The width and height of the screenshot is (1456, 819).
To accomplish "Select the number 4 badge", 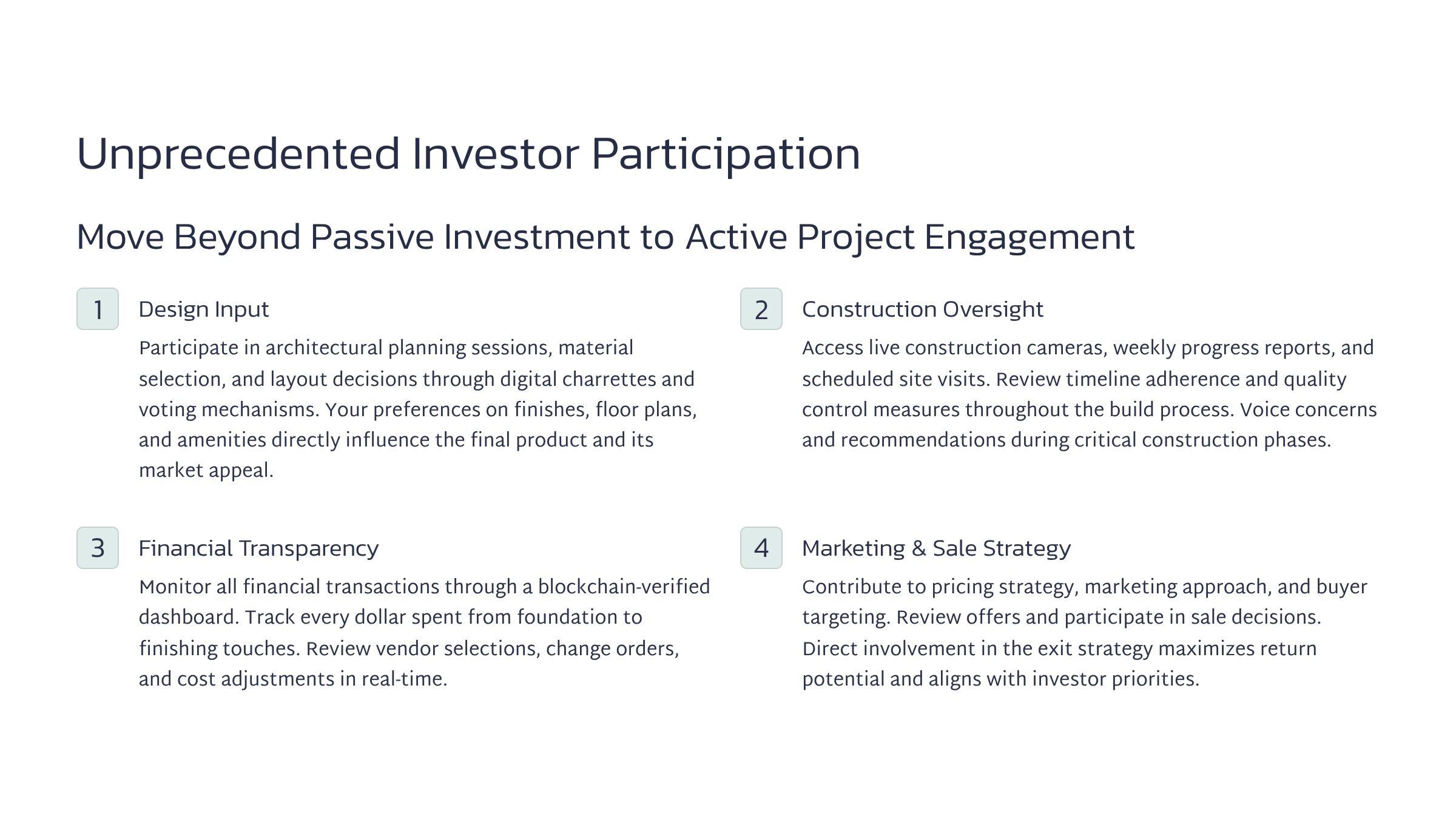I will 761,548.
